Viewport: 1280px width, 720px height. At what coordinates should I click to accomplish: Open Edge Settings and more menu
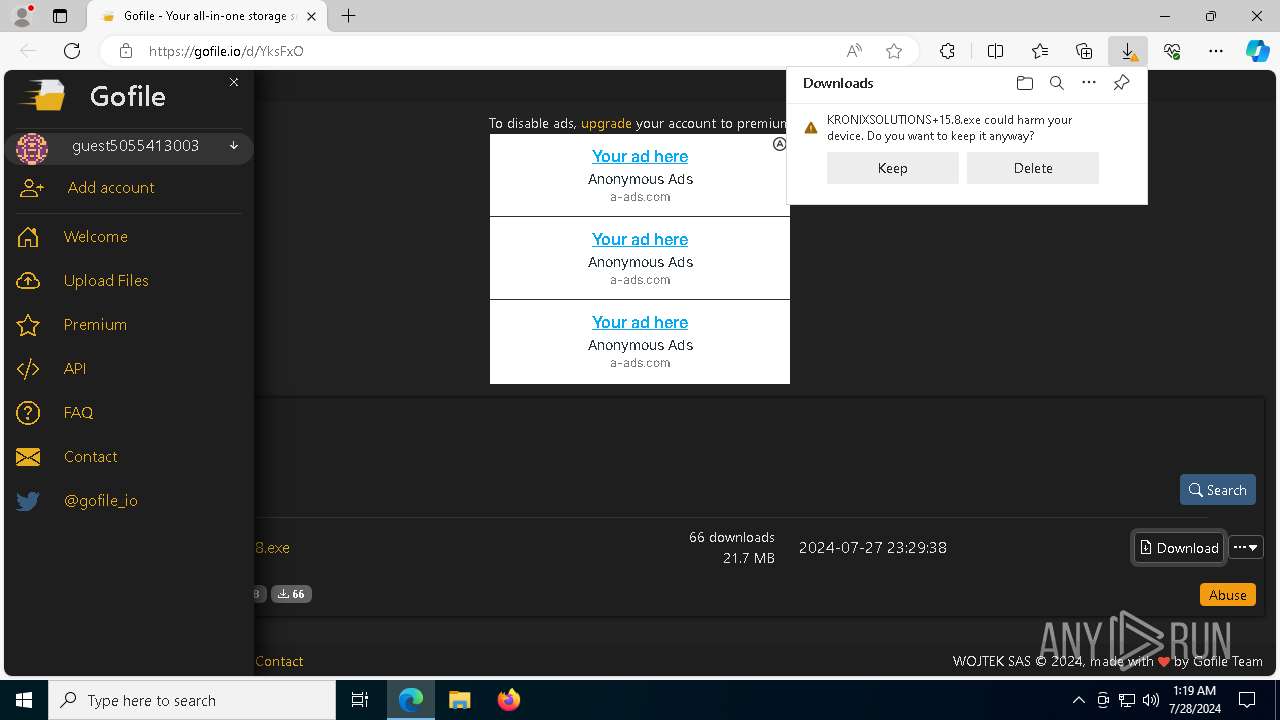coord(1216,51)
